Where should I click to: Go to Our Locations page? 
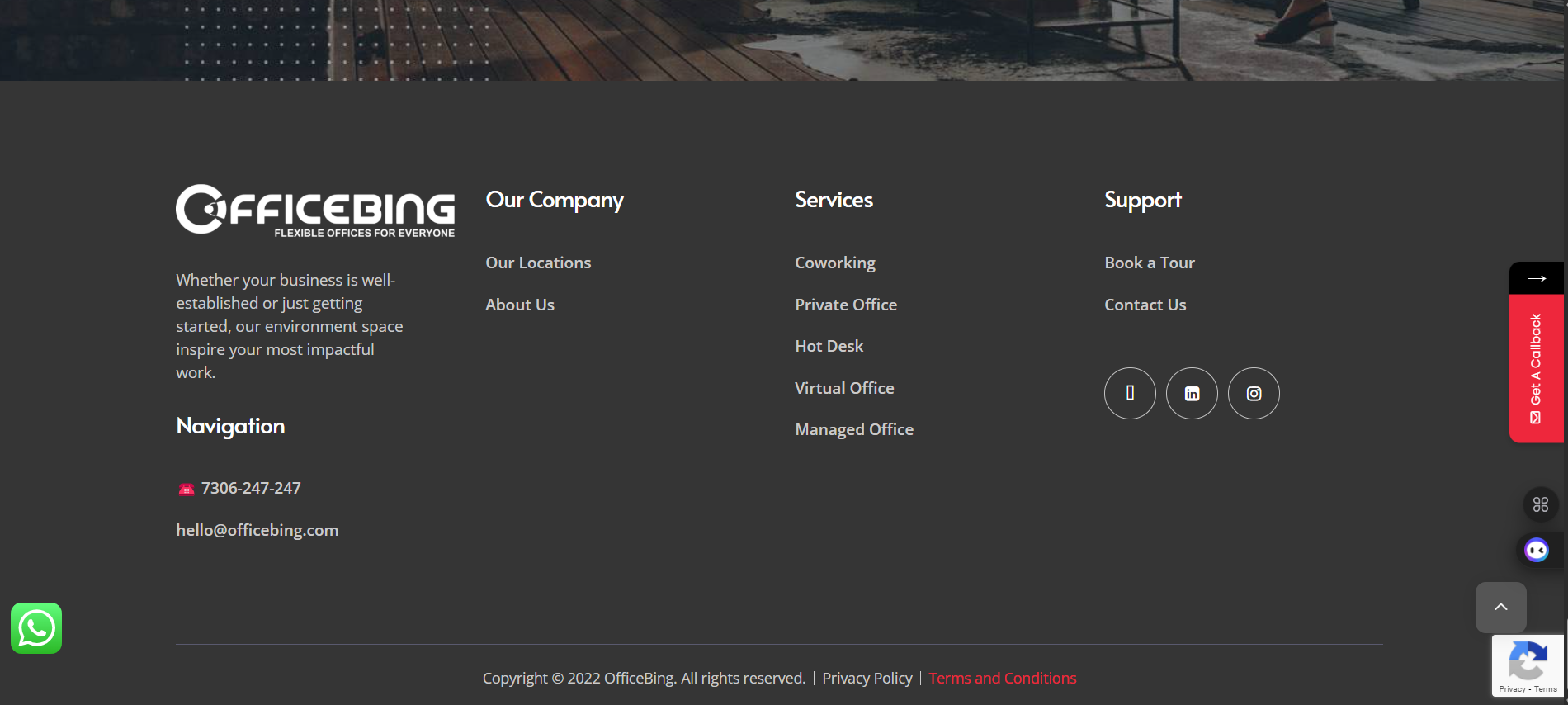[x=538, y=263]
